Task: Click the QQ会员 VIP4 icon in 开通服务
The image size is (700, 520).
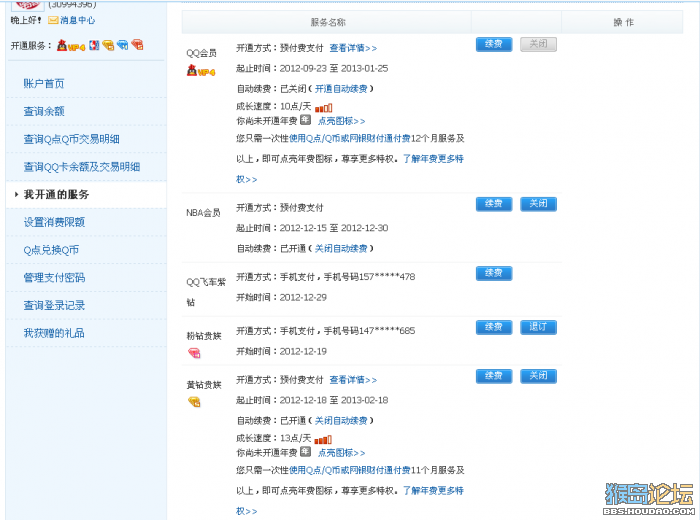Action: [x=71, y=45]
